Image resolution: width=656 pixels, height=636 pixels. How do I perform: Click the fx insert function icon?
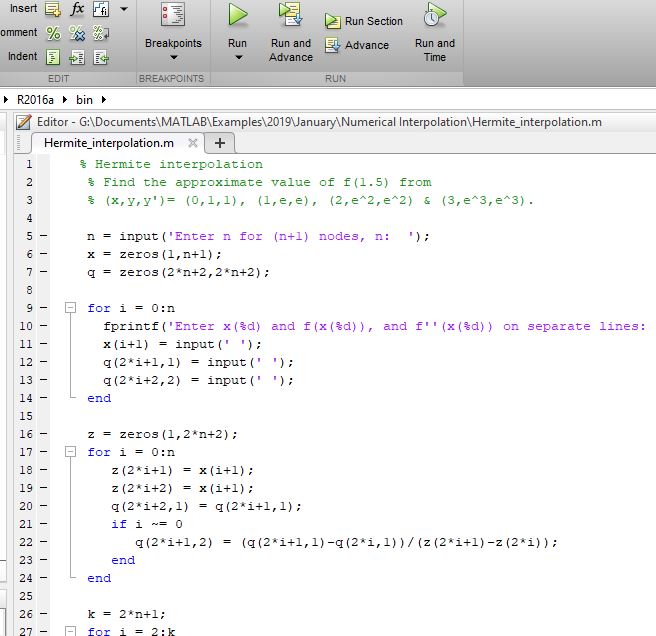click(77, 9)
